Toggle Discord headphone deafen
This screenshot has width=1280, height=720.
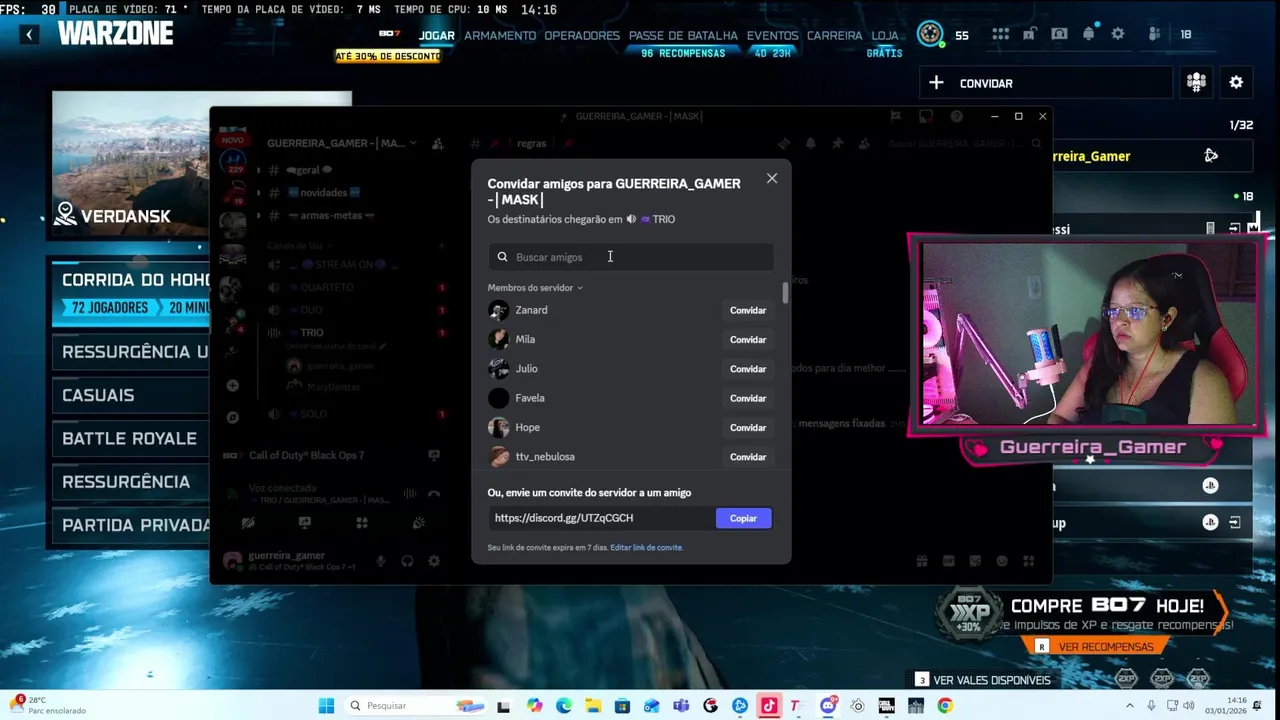tap(407, 561)
